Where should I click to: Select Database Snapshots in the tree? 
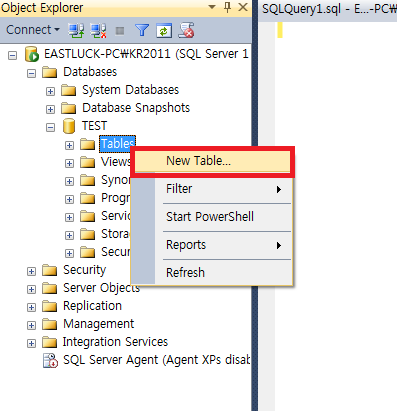[x=136, y=108]
